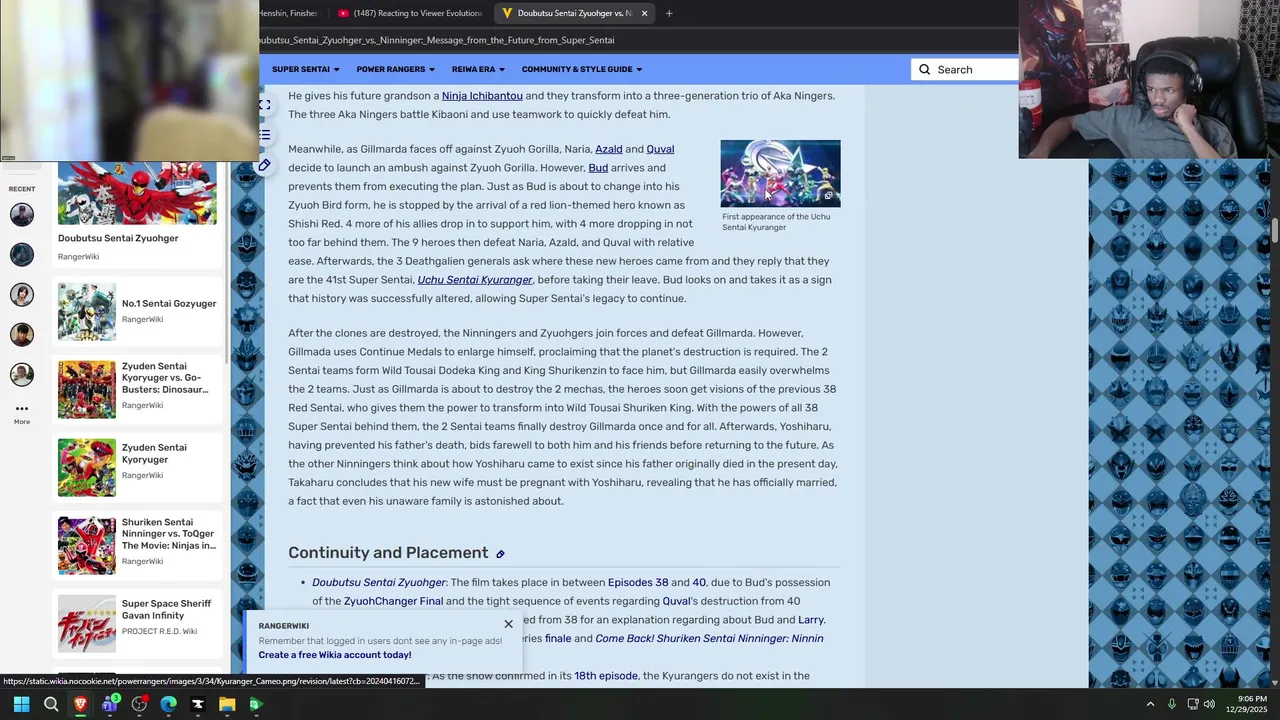Open the Bud character link

tap(598, 168)
